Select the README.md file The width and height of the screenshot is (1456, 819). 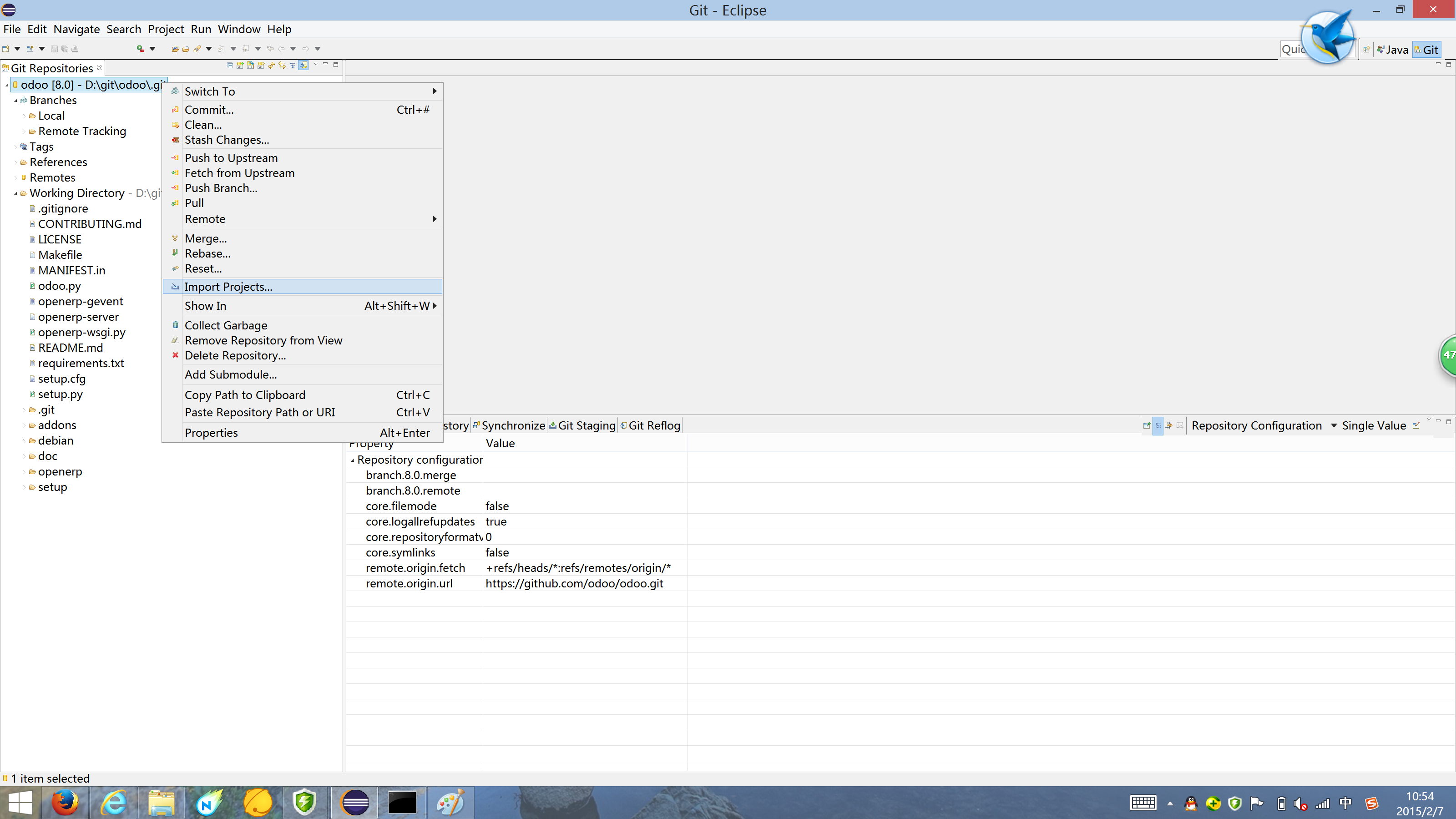pyautogui.click(x=71, y=348)
